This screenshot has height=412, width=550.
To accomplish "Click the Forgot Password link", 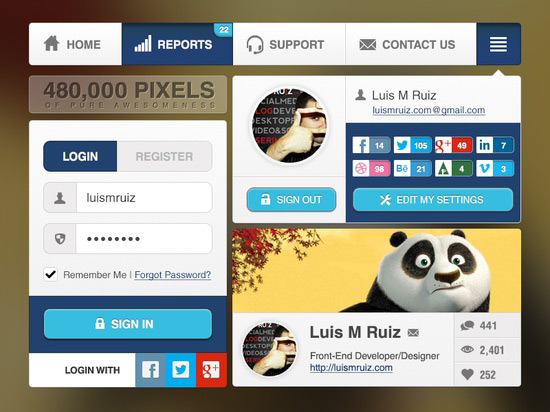I will (x=173, y=275).
